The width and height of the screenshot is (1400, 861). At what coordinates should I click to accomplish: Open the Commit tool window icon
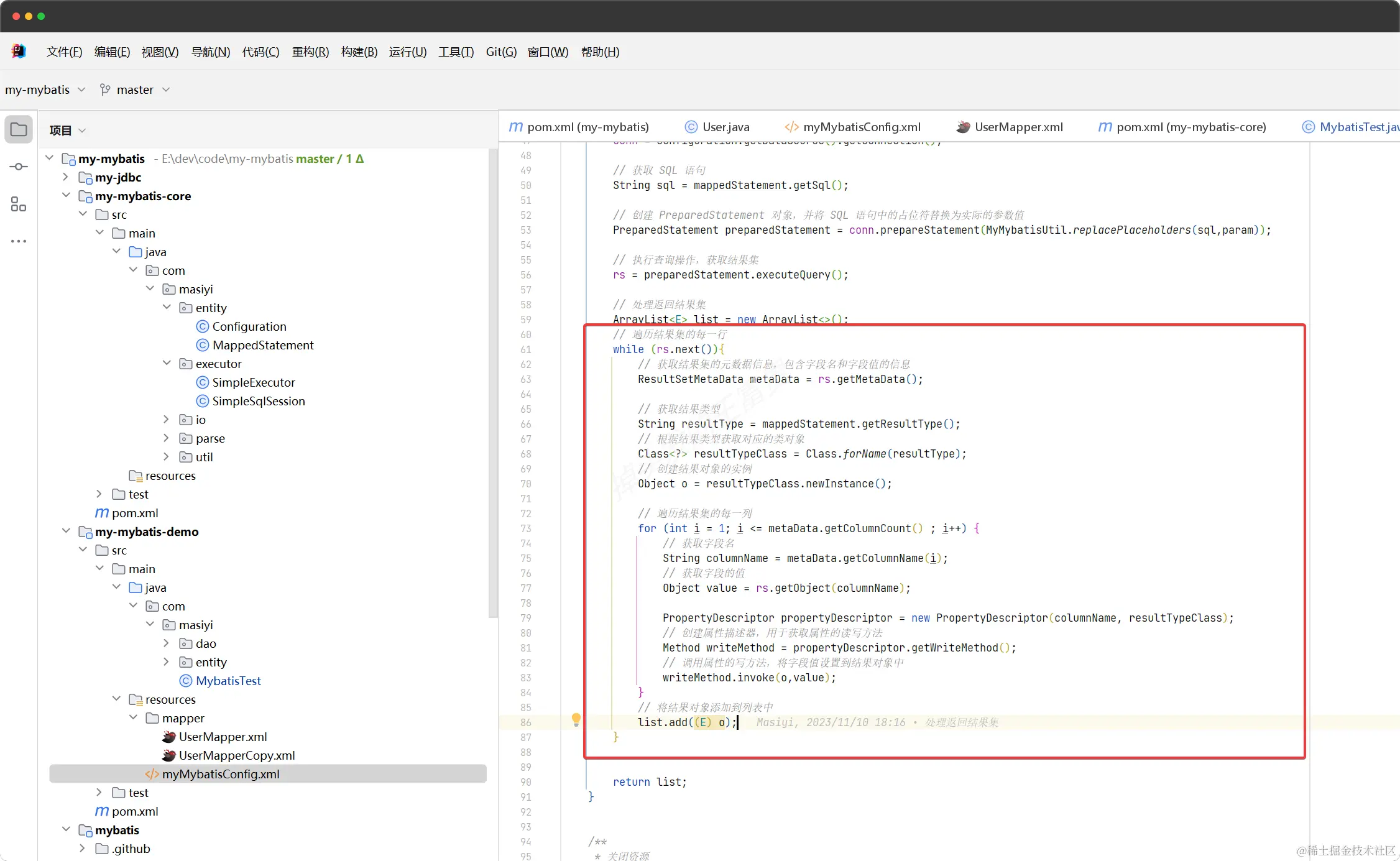19,167
